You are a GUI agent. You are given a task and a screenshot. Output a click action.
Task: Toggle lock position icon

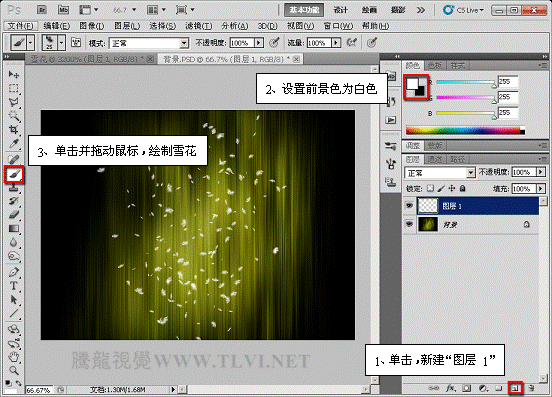click(x=452, y=189)
